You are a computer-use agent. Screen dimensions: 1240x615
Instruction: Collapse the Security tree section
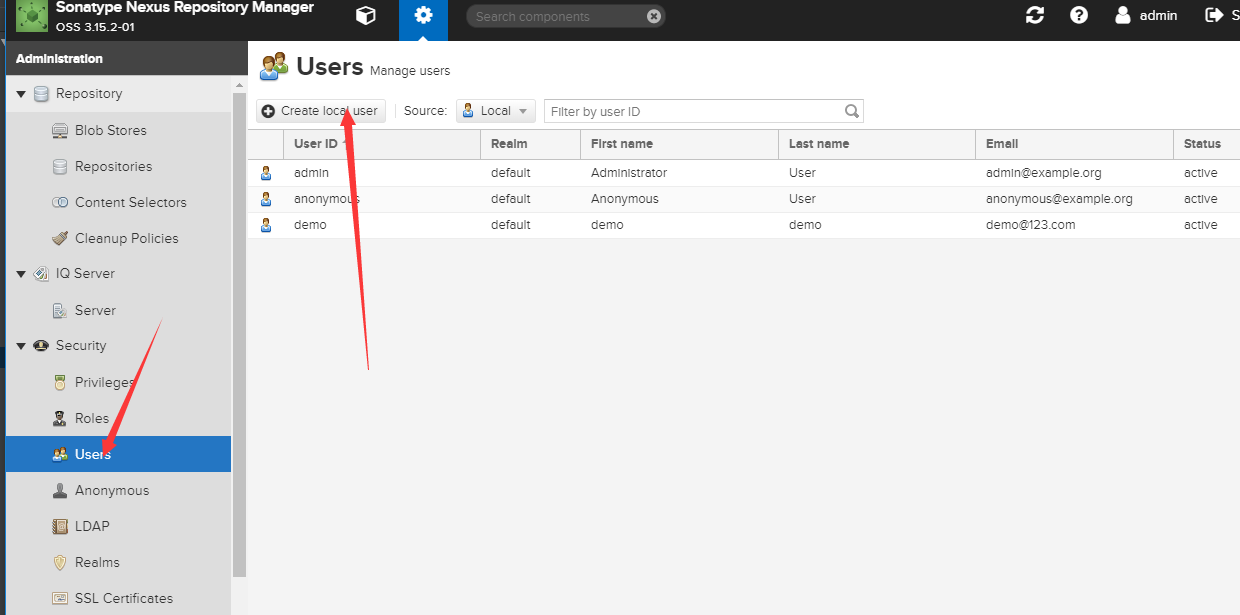pyautogui.click(x=21, y=346)
